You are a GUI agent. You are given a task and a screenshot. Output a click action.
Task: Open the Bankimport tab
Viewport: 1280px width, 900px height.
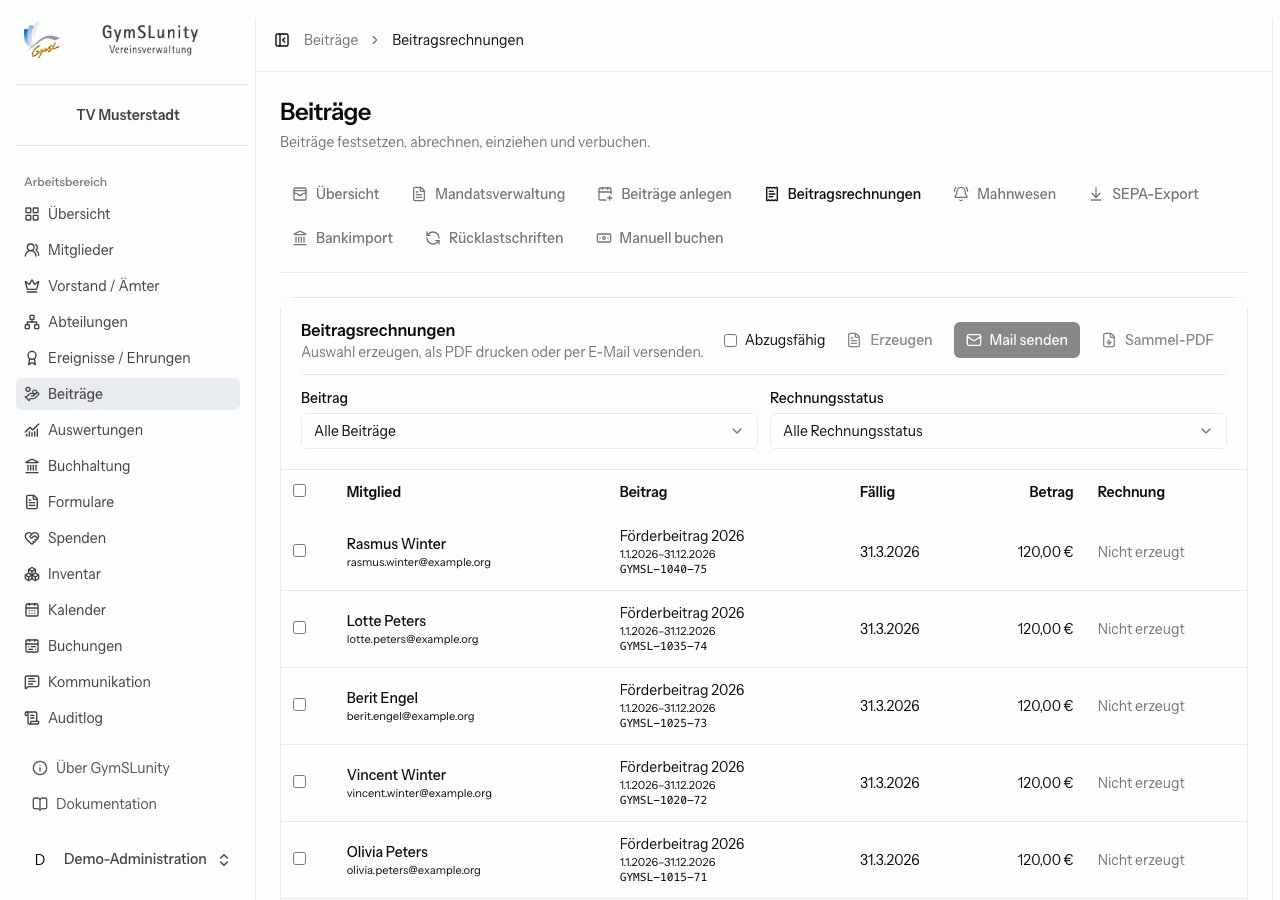[342, 238]
